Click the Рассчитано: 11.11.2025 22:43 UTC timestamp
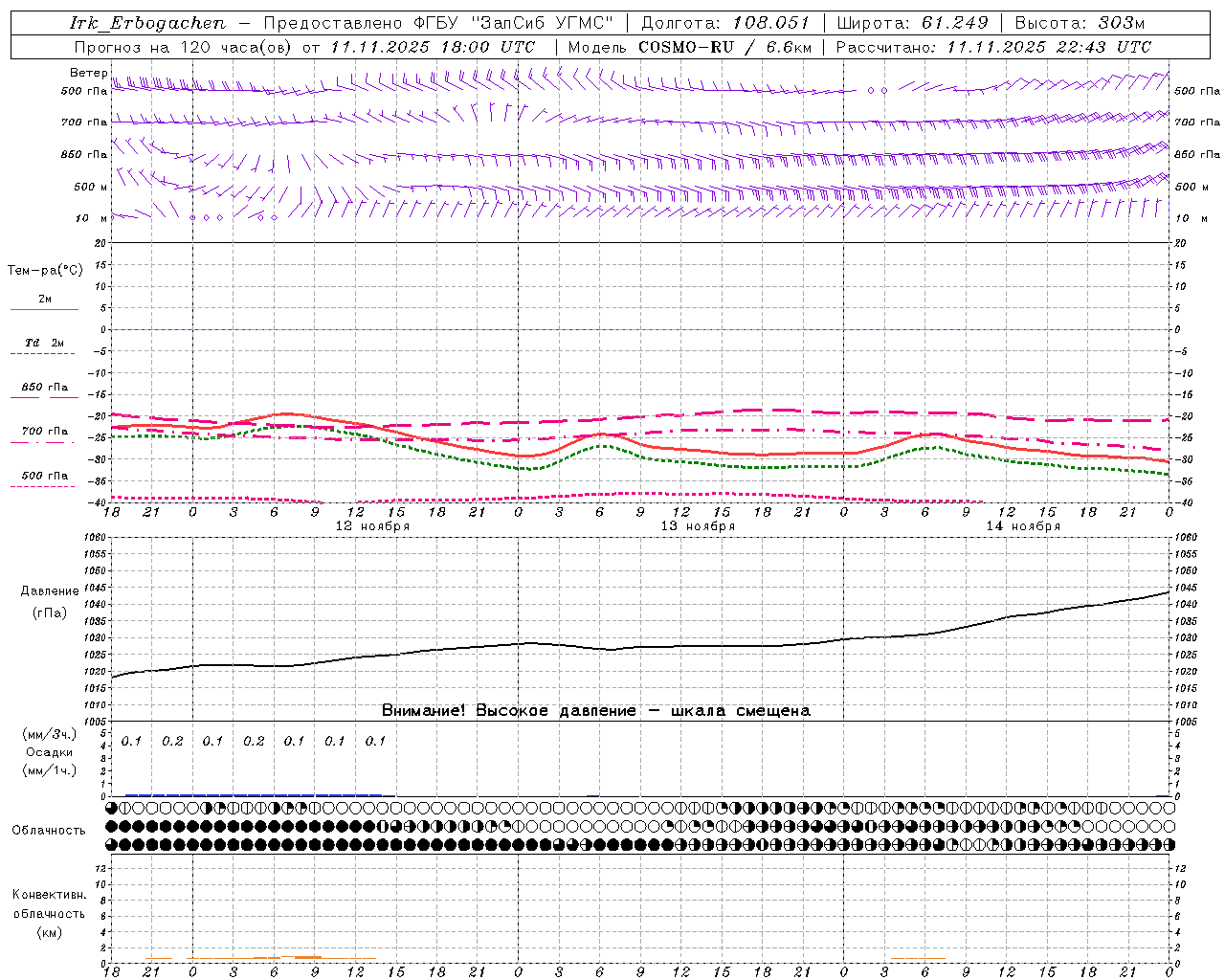1225x980 pixels. tap(993, 47)
